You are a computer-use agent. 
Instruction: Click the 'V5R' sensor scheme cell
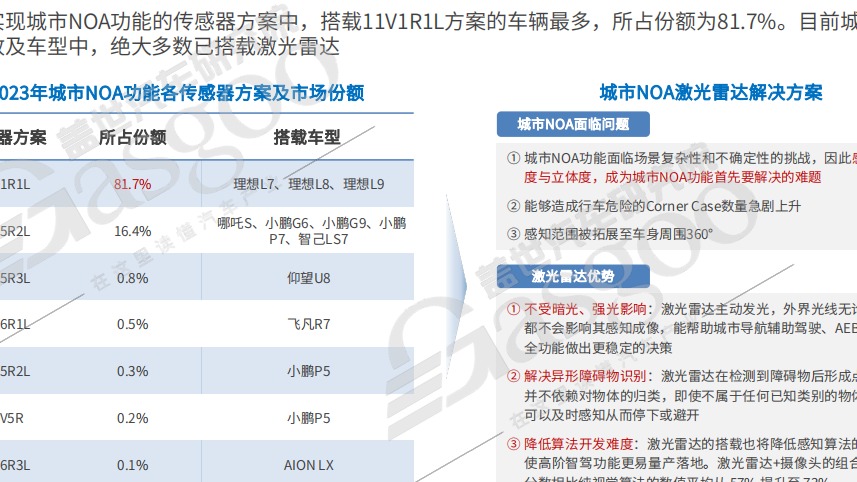12,418
